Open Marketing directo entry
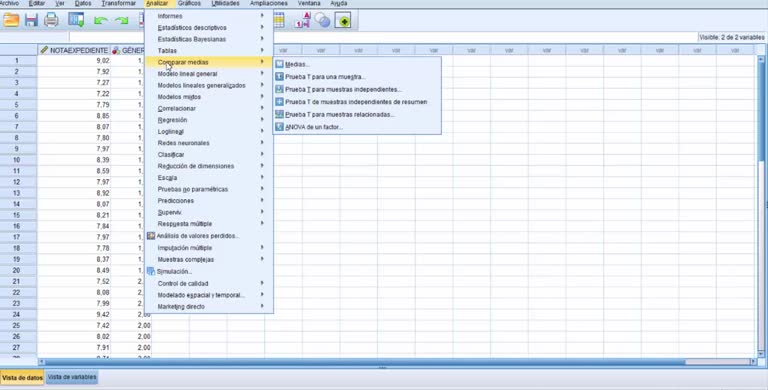Viewport: 768px width, 390px height. coord(209,307)
